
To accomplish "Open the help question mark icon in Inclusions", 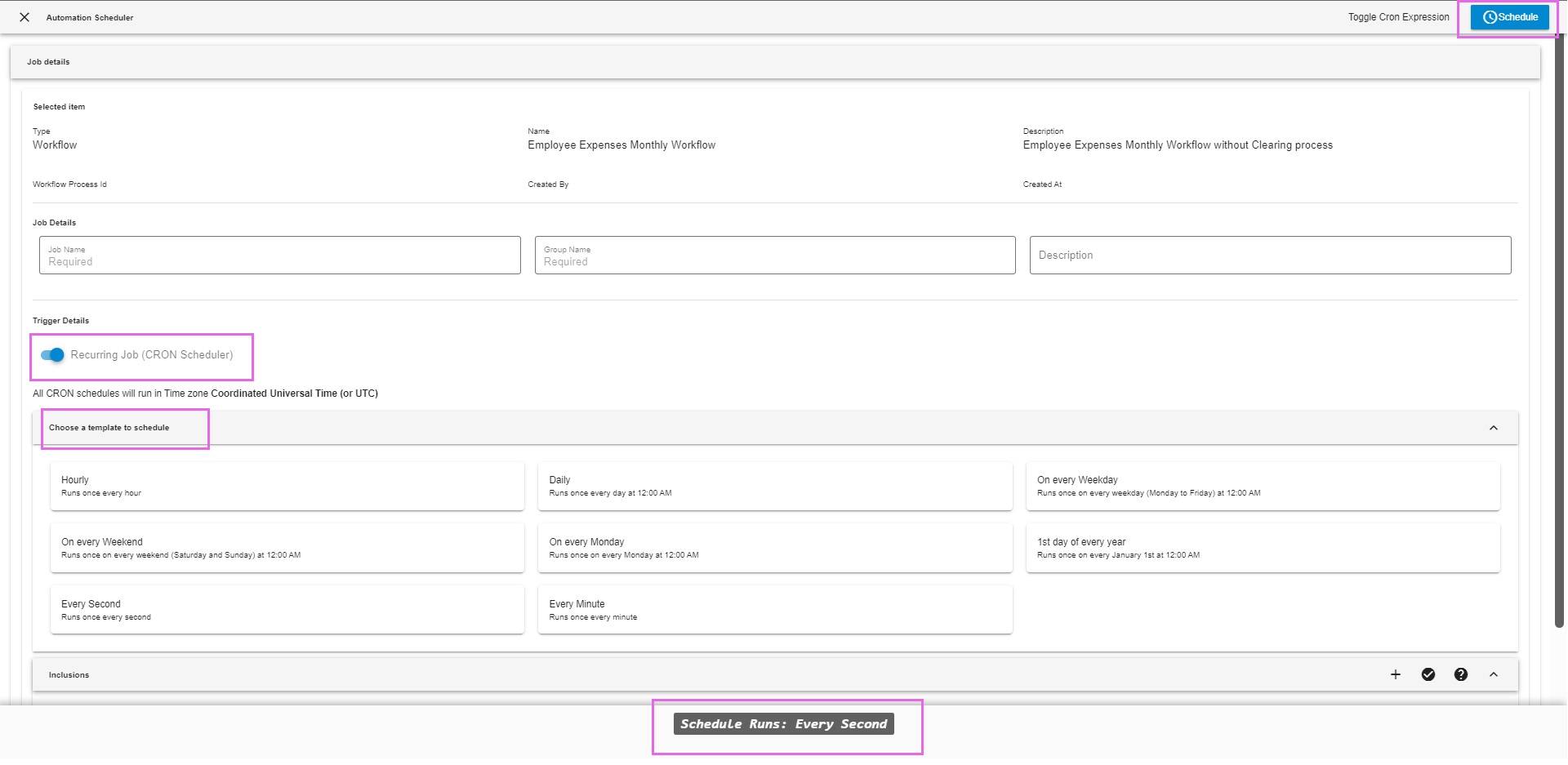I will pyautogui.click(x=1460, y=674).
